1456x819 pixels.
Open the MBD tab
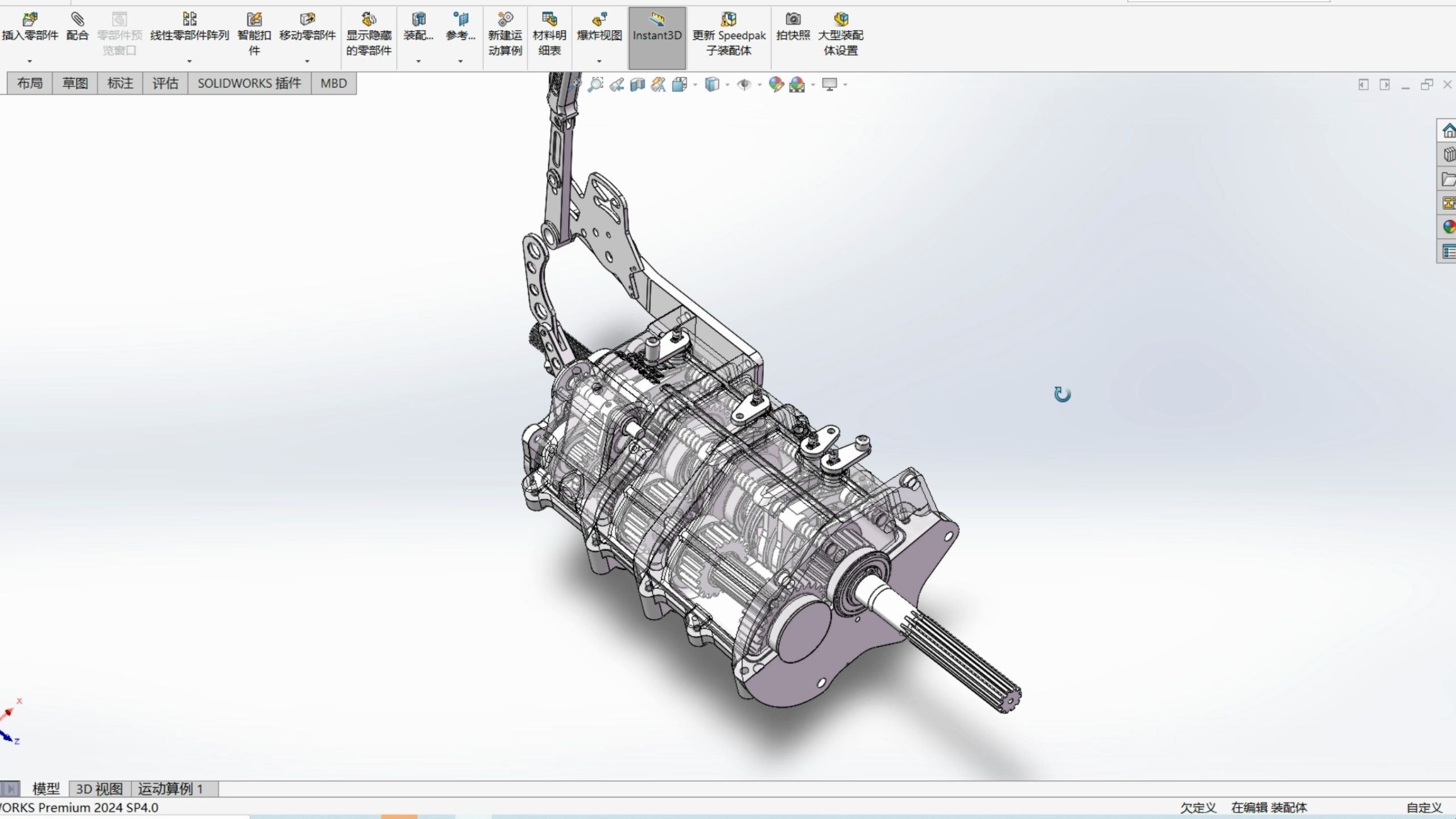click(x=334, y=84)
